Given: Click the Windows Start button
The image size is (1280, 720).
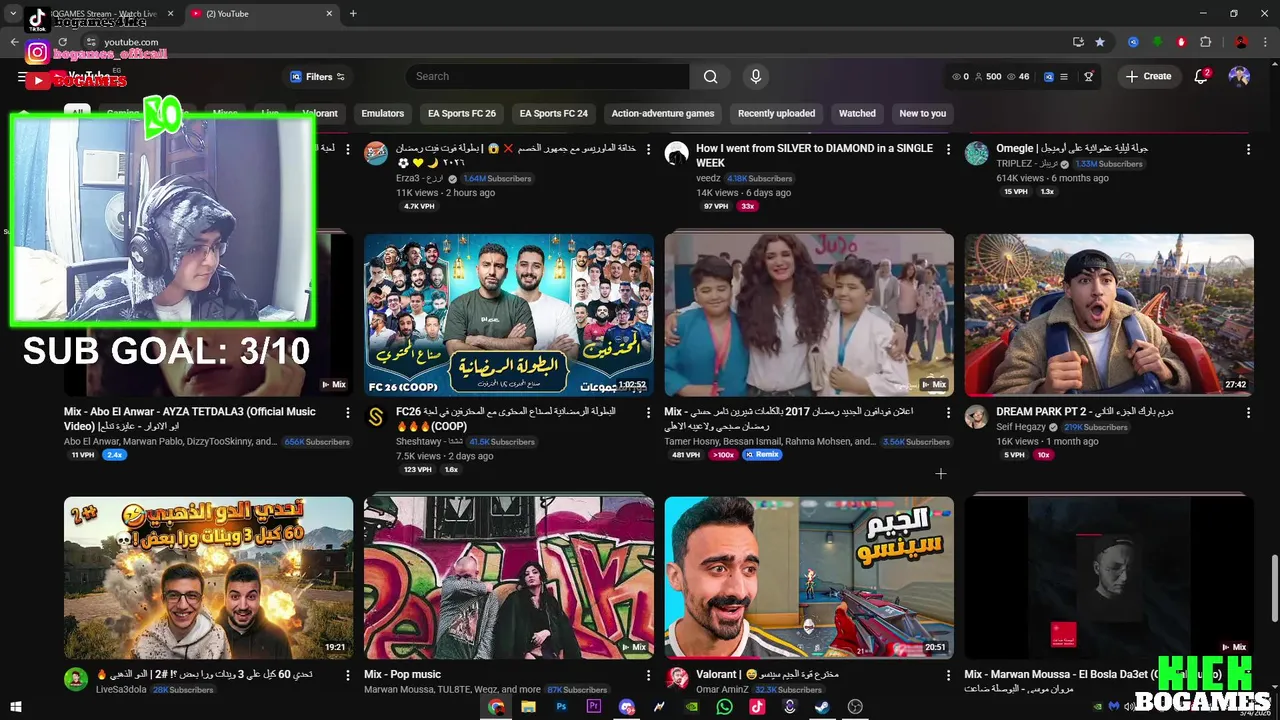Looking at the screenshot, I should pos(16,707).
